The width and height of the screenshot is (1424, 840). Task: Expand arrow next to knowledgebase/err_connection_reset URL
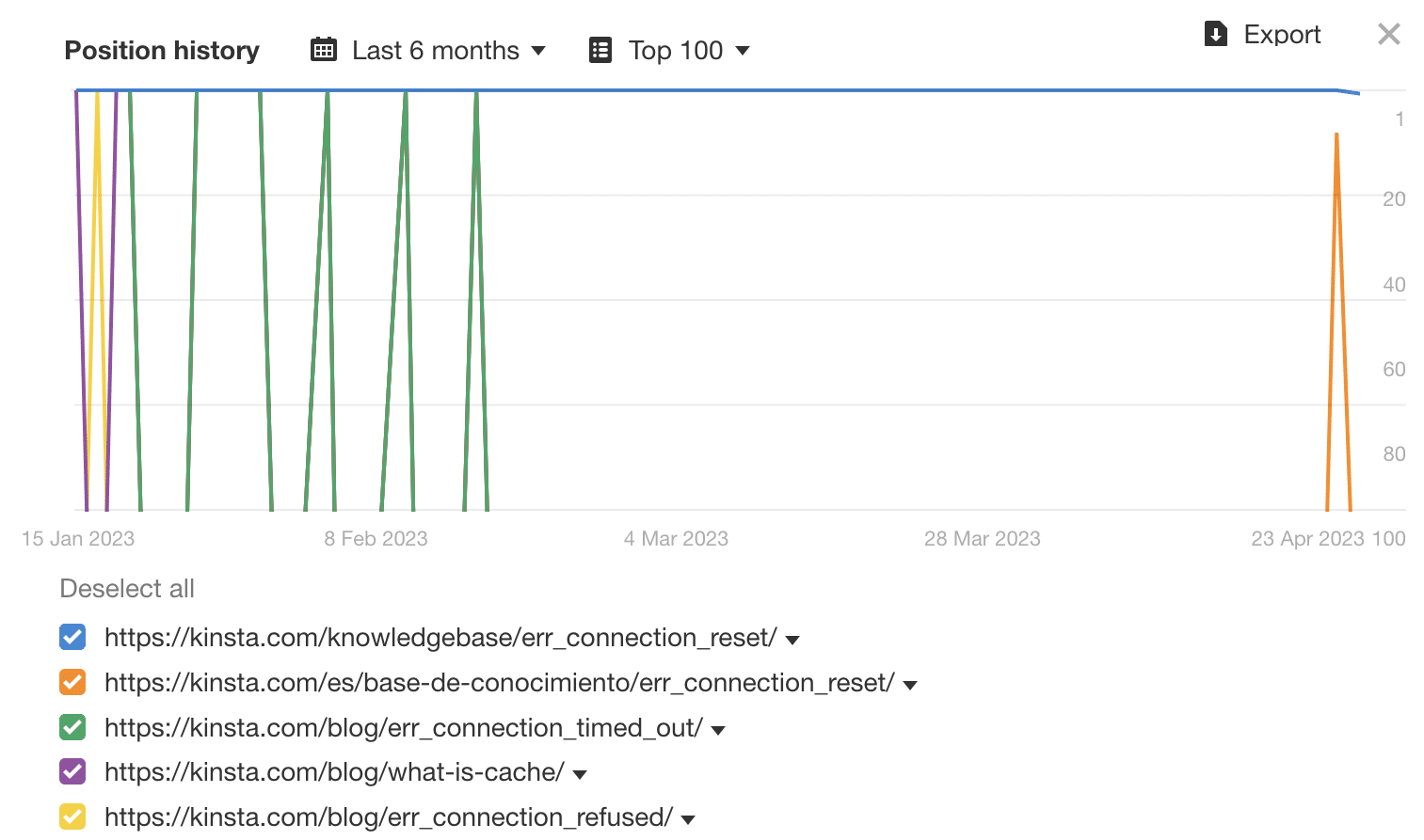[x=792, y=640]
